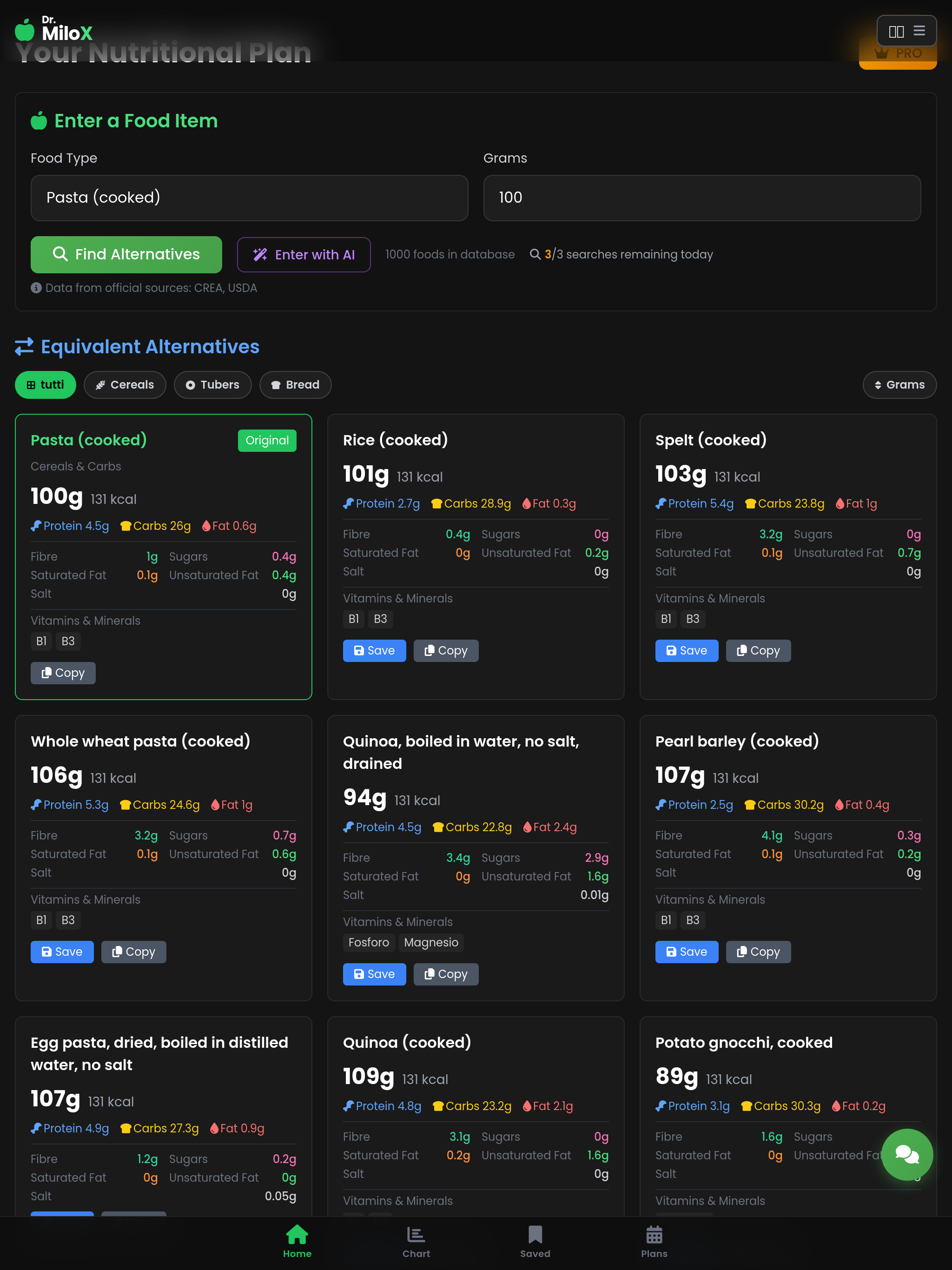Image resolution: width=952 pixels, height=1270 pixels.
Task: Copy the Spelt (cooked) alternative
Action: [x=758, y=650]
